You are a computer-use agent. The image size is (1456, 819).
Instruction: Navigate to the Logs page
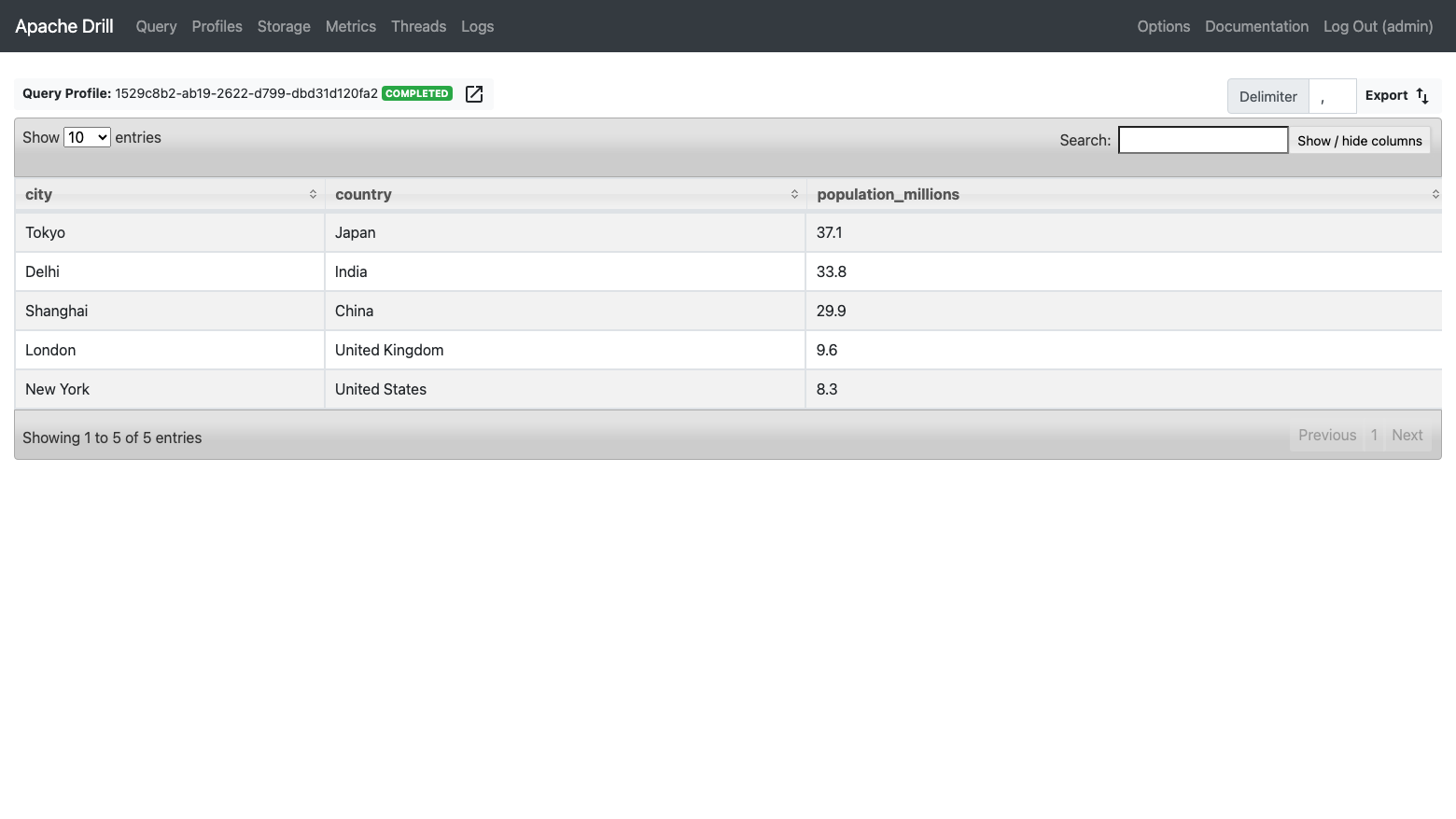pos(478,26)
